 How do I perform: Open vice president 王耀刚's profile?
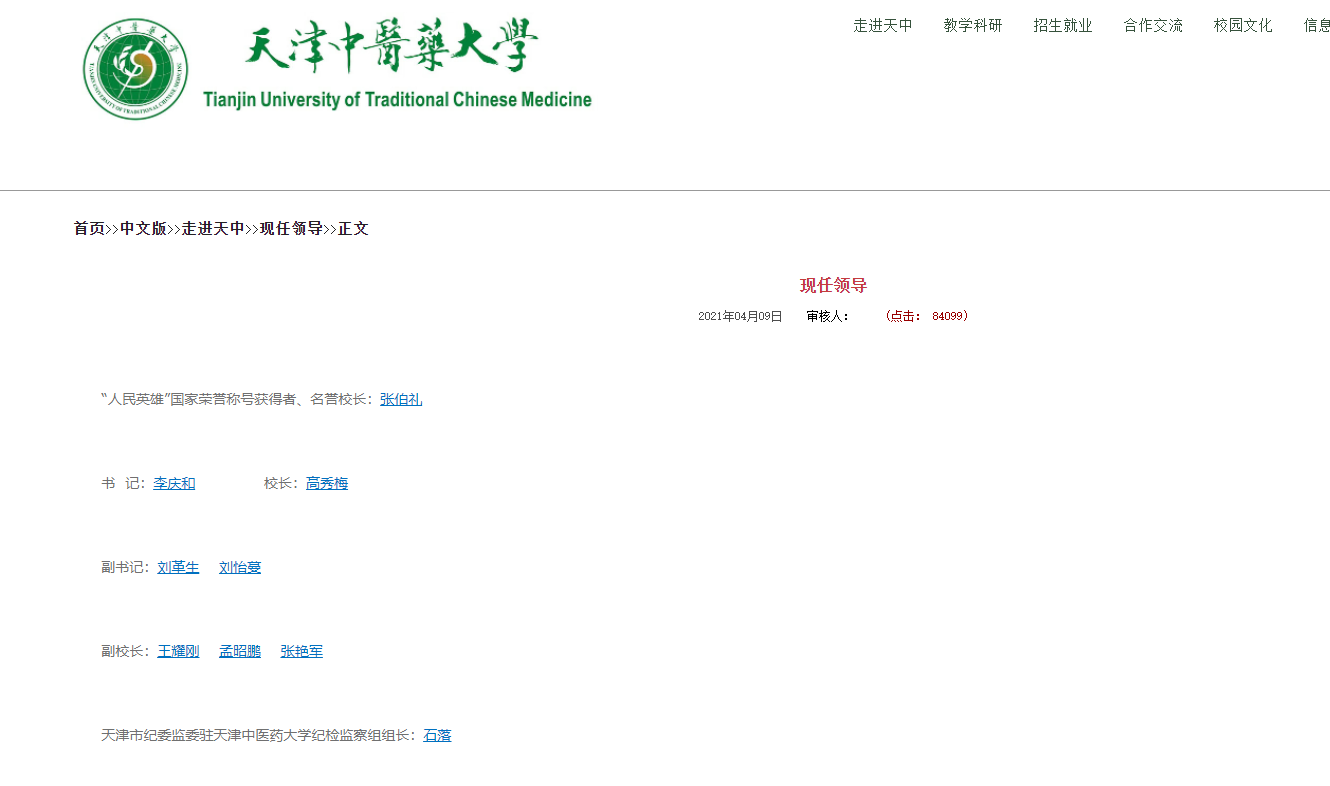pyautogui.click(x=178, y=652)
